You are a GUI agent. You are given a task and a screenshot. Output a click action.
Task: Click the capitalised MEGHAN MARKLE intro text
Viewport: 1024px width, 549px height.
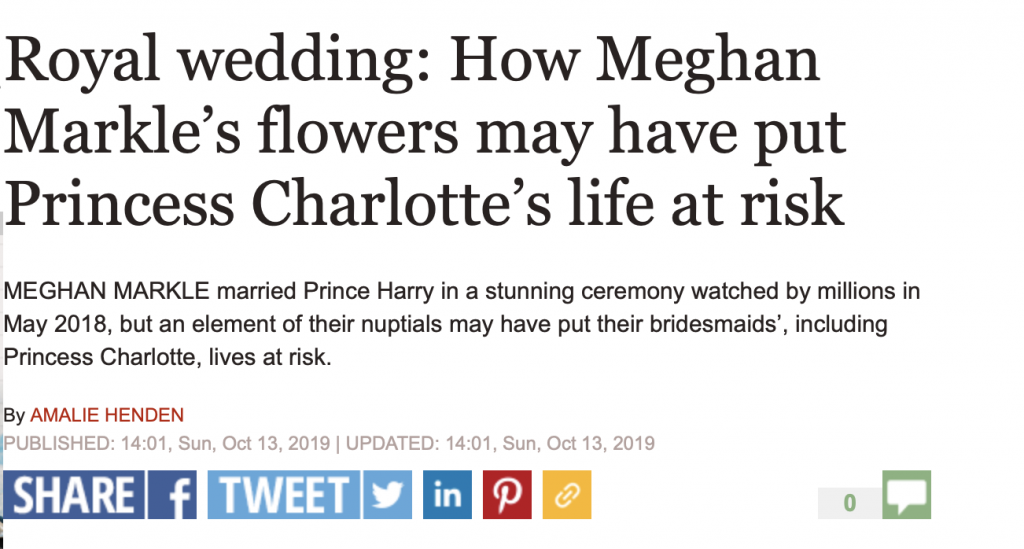click(106, 290)
